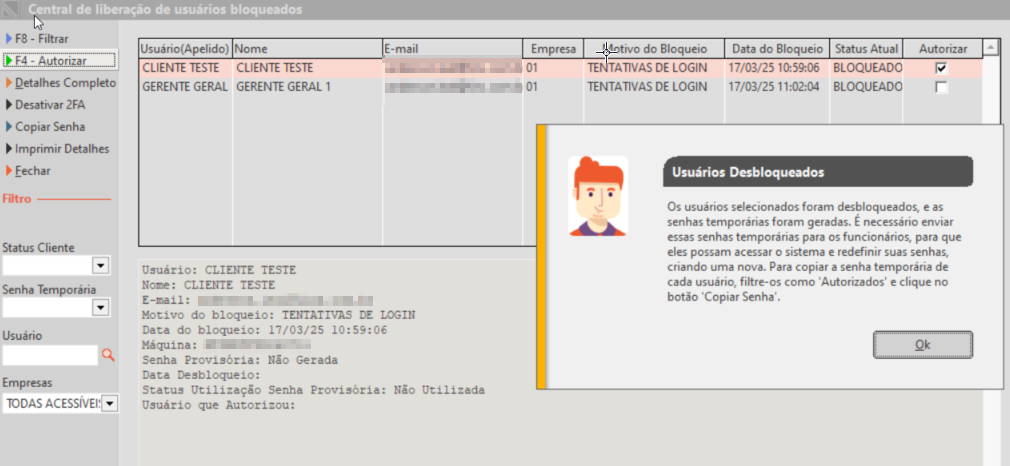This screenshot has width=1010, height=466.
Task: Click the Usuários Desbloqueados dialog header
Action: pyautogui.click(x=817, y=172)
